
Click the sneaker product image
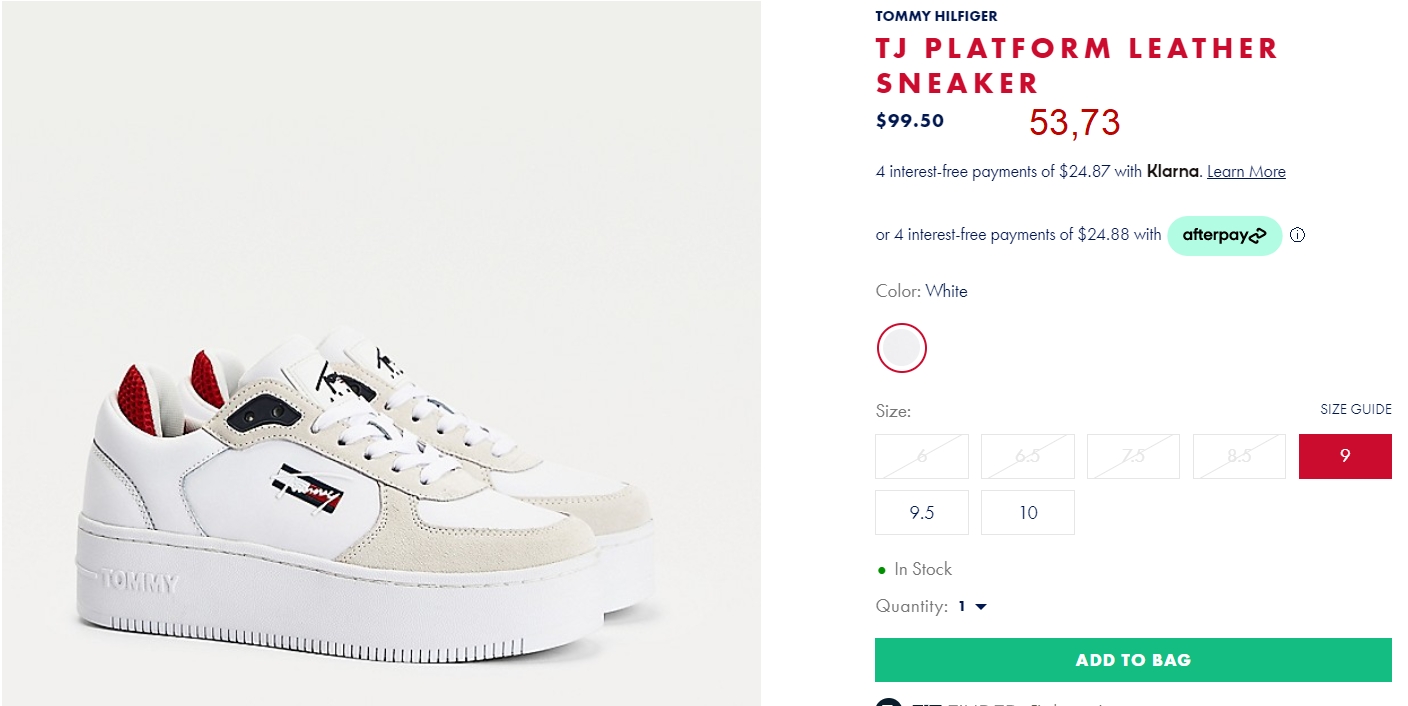(381, 353)
